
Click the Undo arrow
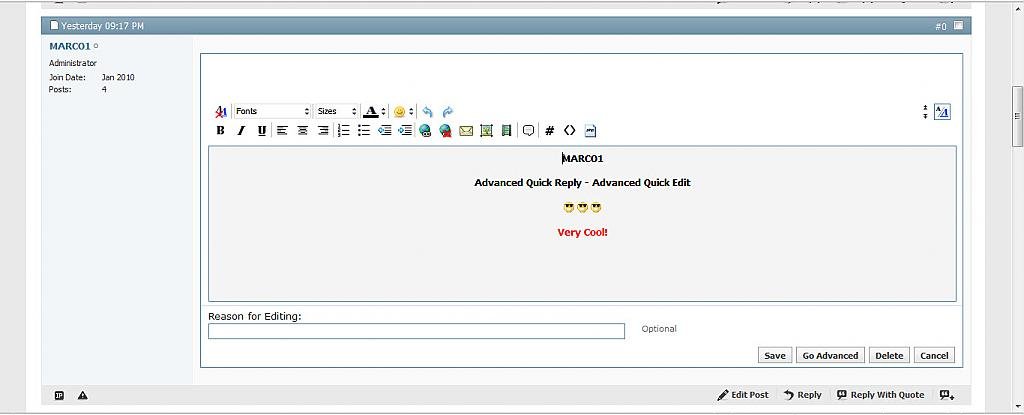click(427, 112)
